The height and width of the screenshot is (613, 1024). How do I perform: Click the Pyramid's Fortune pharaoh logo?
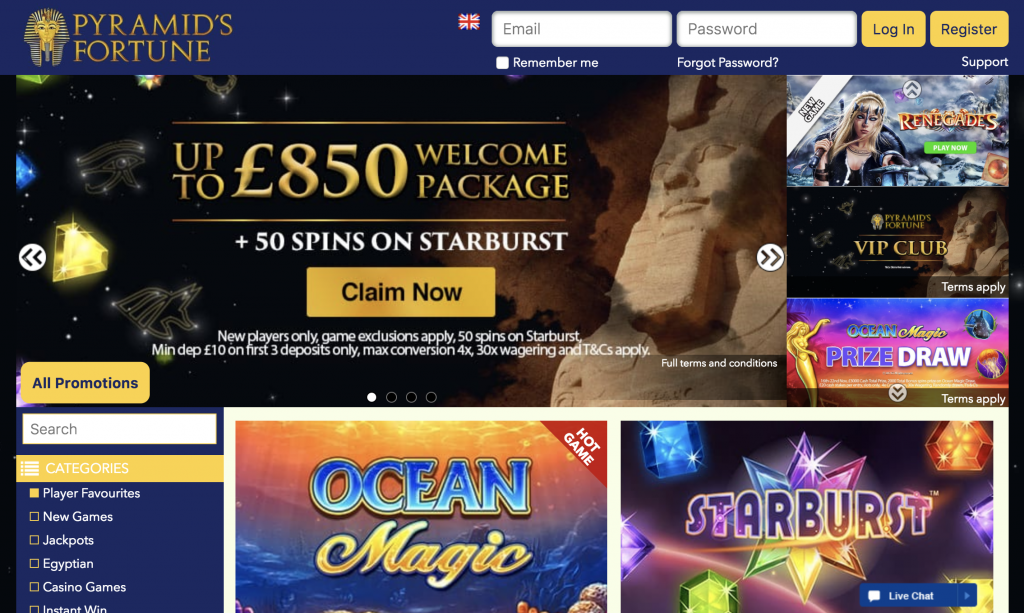[x=46, y=37]
